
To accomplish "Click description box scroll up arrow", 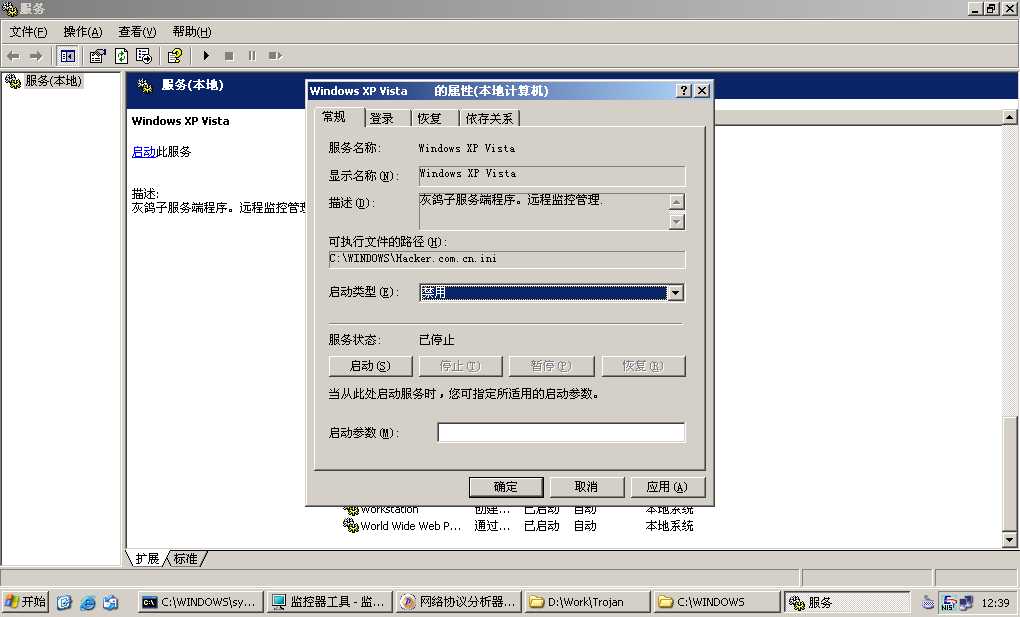I will coord(677,202).
